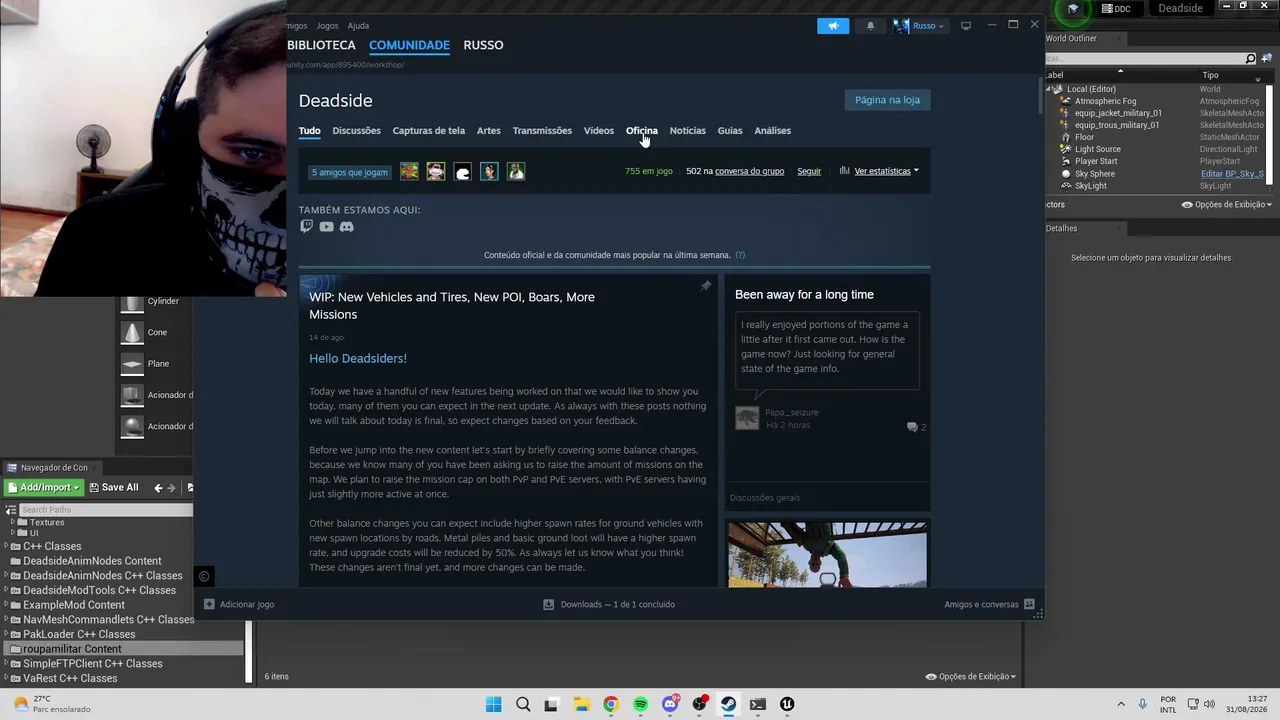This screenshot has width=1280, height=720.
Task: Open World Outliner Opções de Exibição dropdown
Action: [1227, 205]
